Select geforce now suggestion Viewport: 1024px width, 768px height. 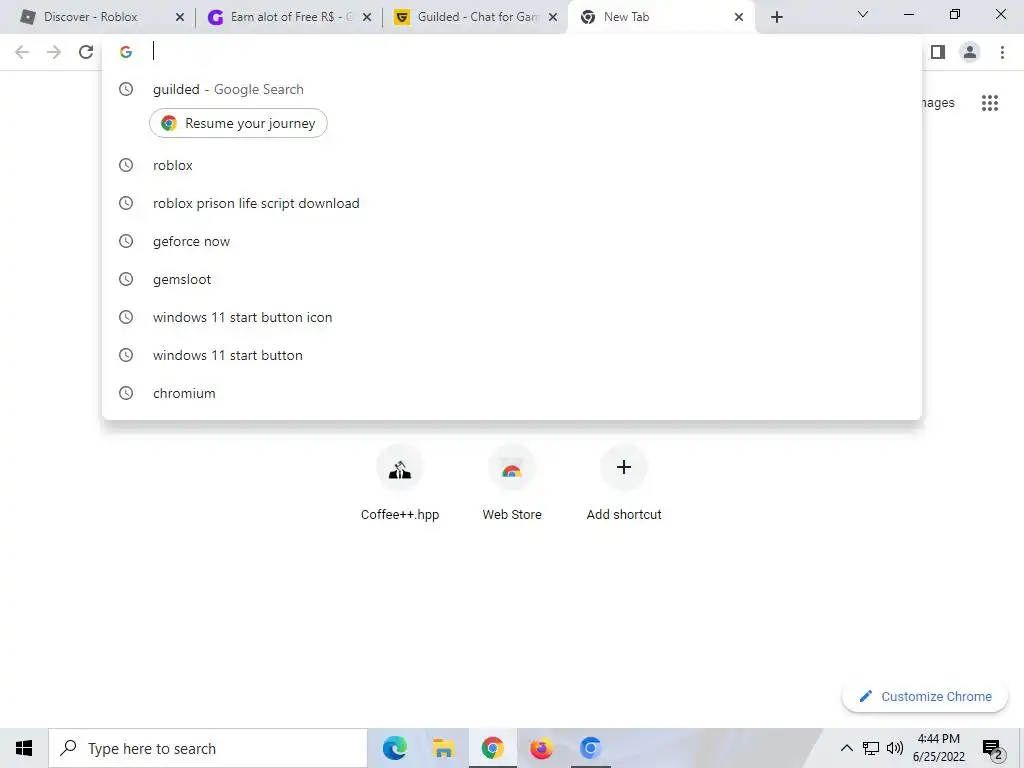pyautogui.click(x=511, y=241)
